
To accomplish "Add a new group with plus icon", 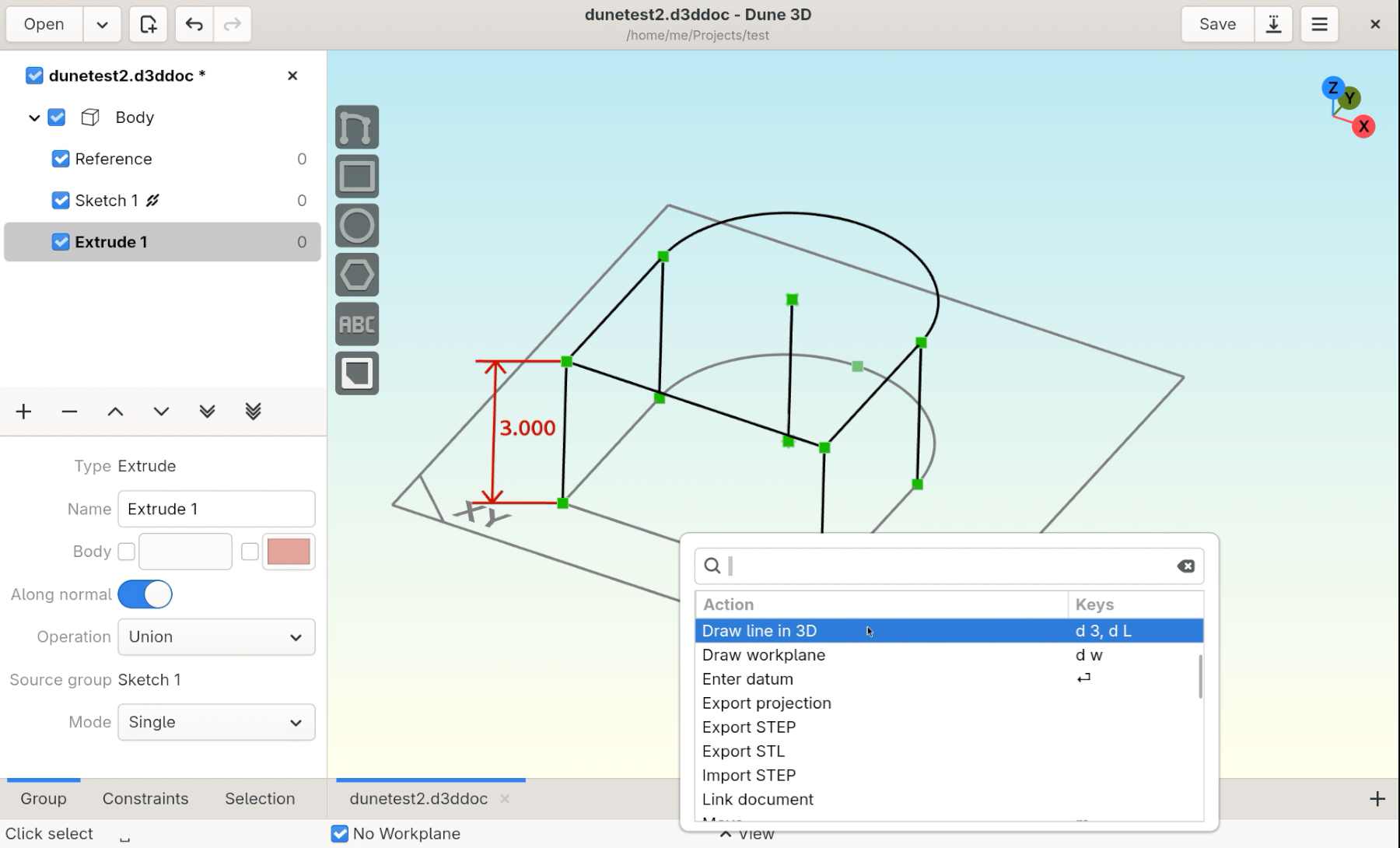I will click(23, 412).
